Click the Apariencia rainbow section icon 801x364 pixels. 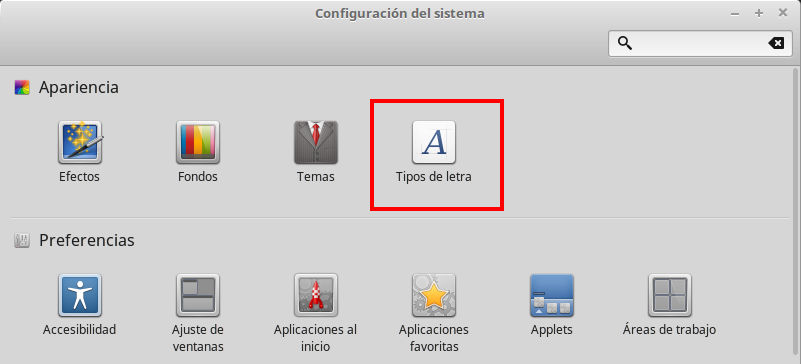tap(22, 87)
